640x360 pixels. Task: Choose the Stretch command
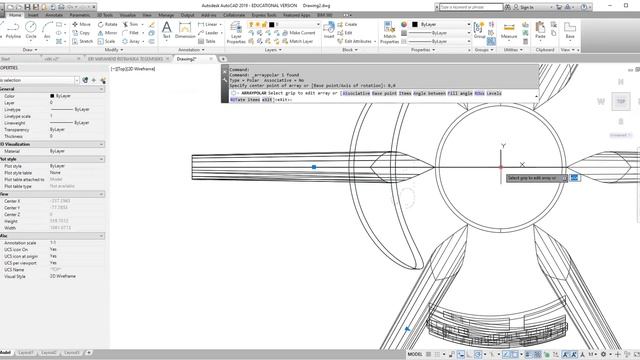82,41
